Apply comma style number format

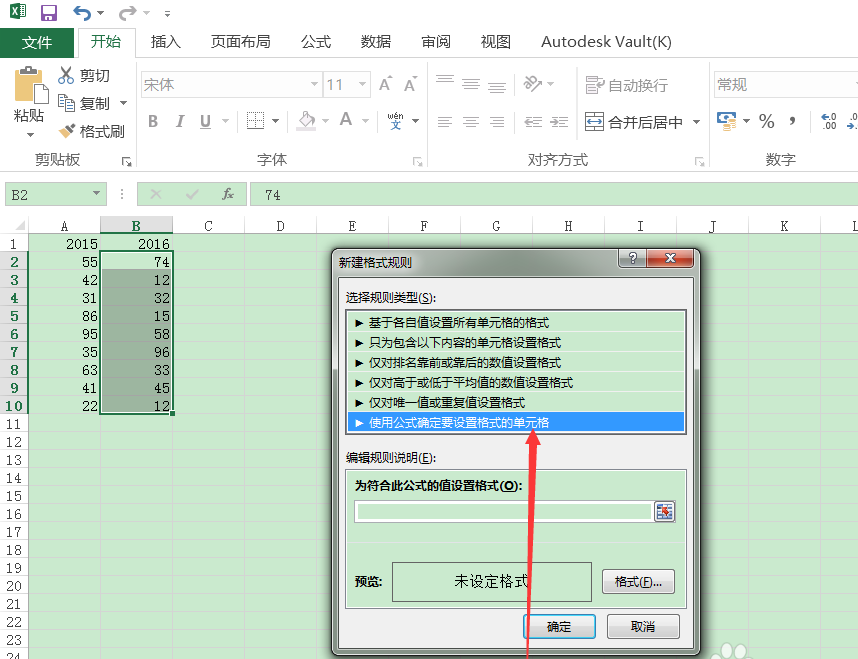point(792,121)
